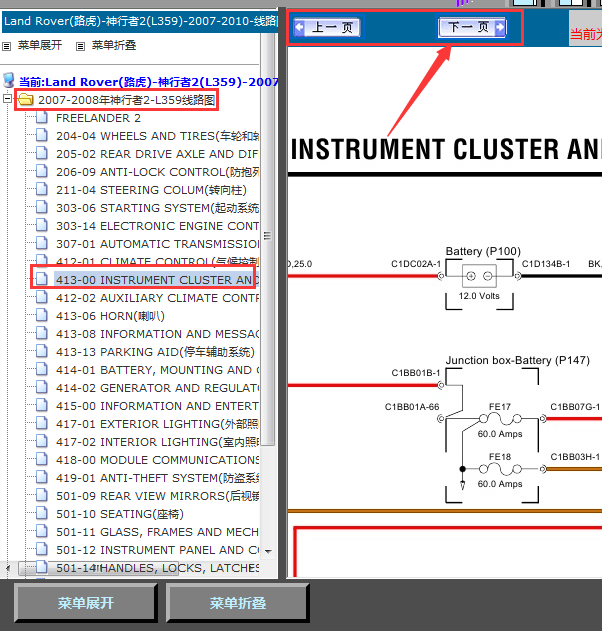This screenshot has width=602, height=634.
Task: Open 501-10 SEATING(座椅) entry
Action: (120, 514)
